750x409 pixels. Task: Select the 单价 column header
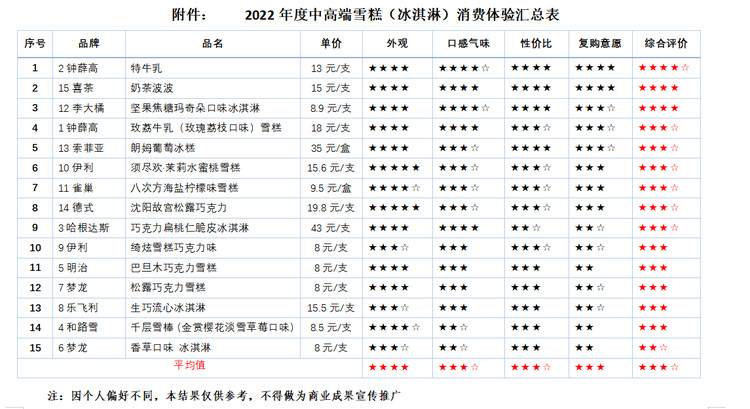(331, 44)
